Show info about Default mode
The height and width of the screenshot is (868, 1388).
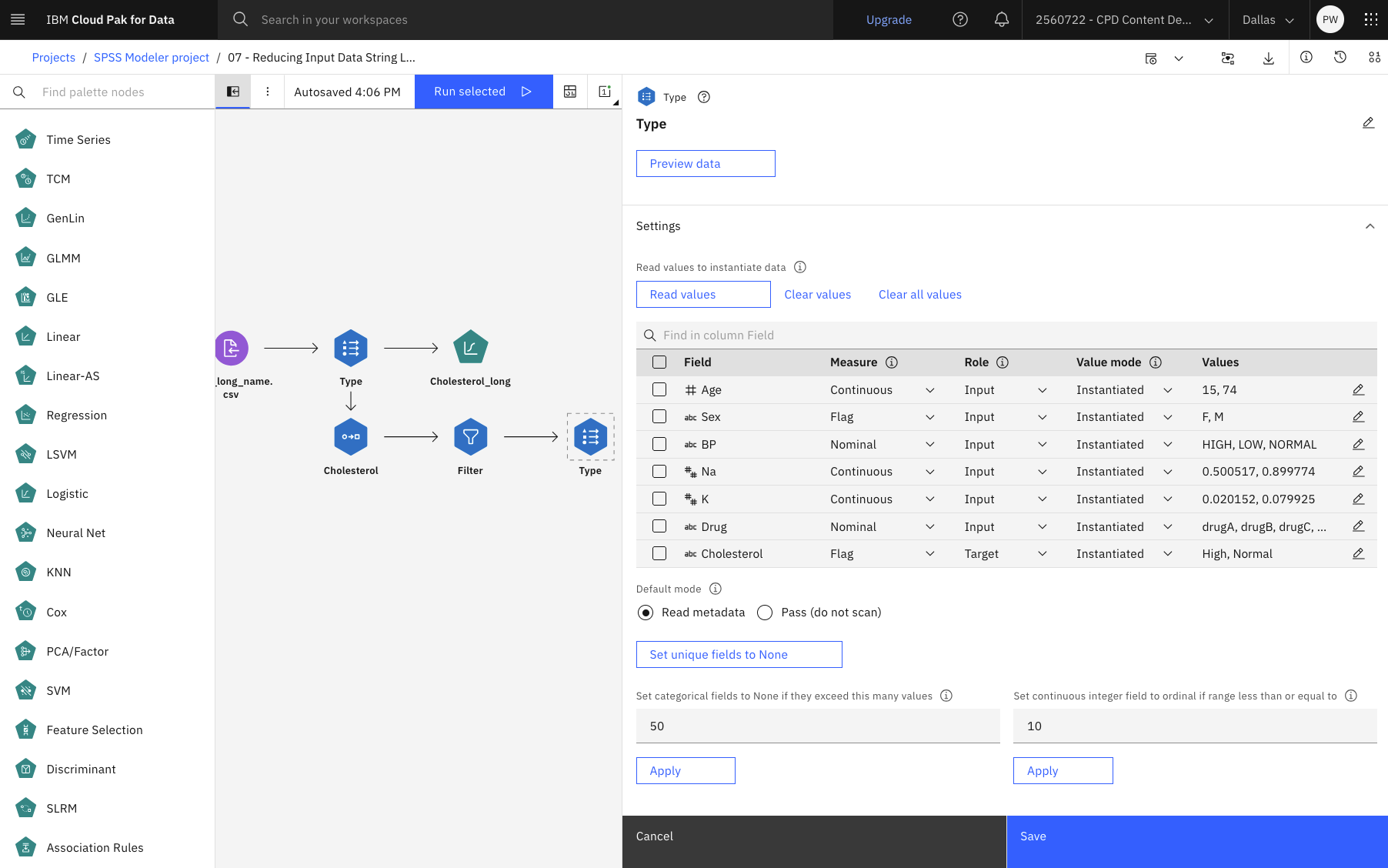pos(716,589)
